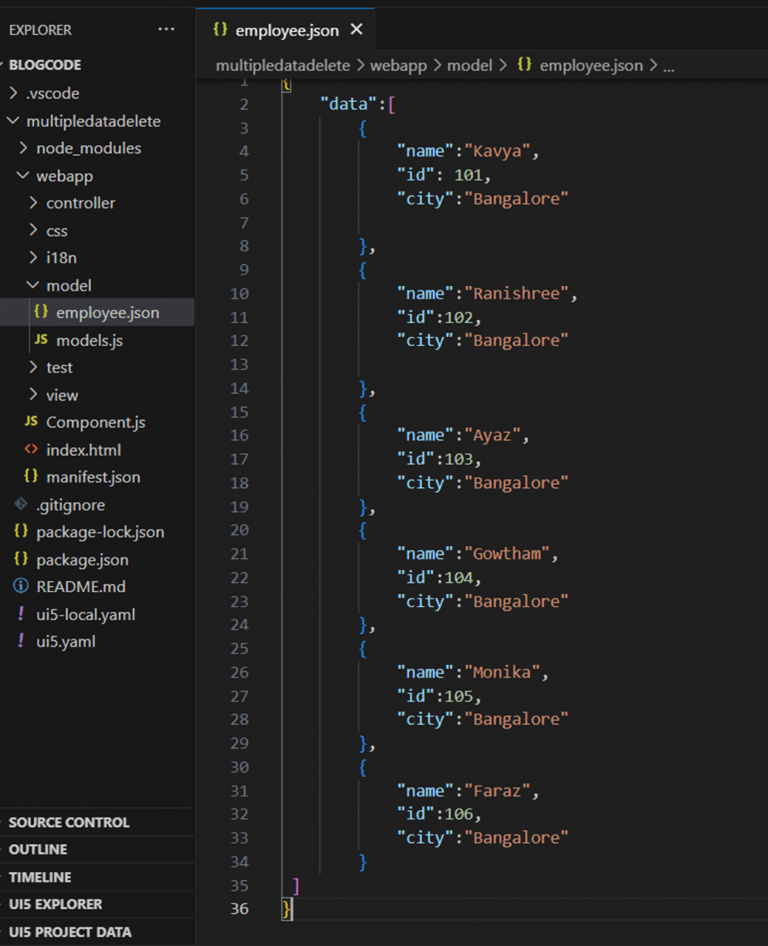
Task: Open the Views and More Actions ellipsis icon
Action: coord(166,30)
